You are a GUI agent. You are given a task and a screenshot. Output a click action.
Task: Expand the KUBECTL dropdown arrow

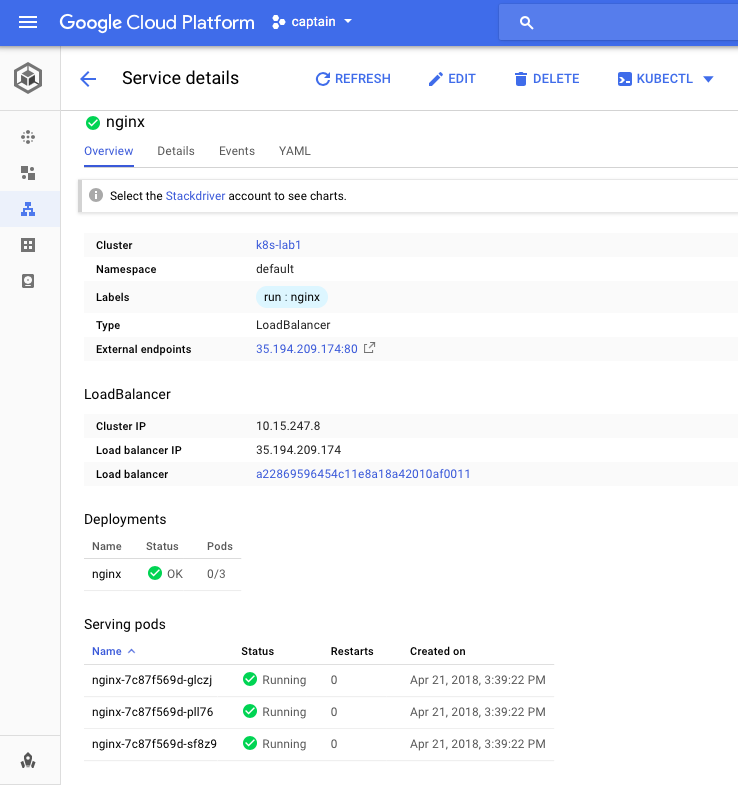[x=708, y=79]
